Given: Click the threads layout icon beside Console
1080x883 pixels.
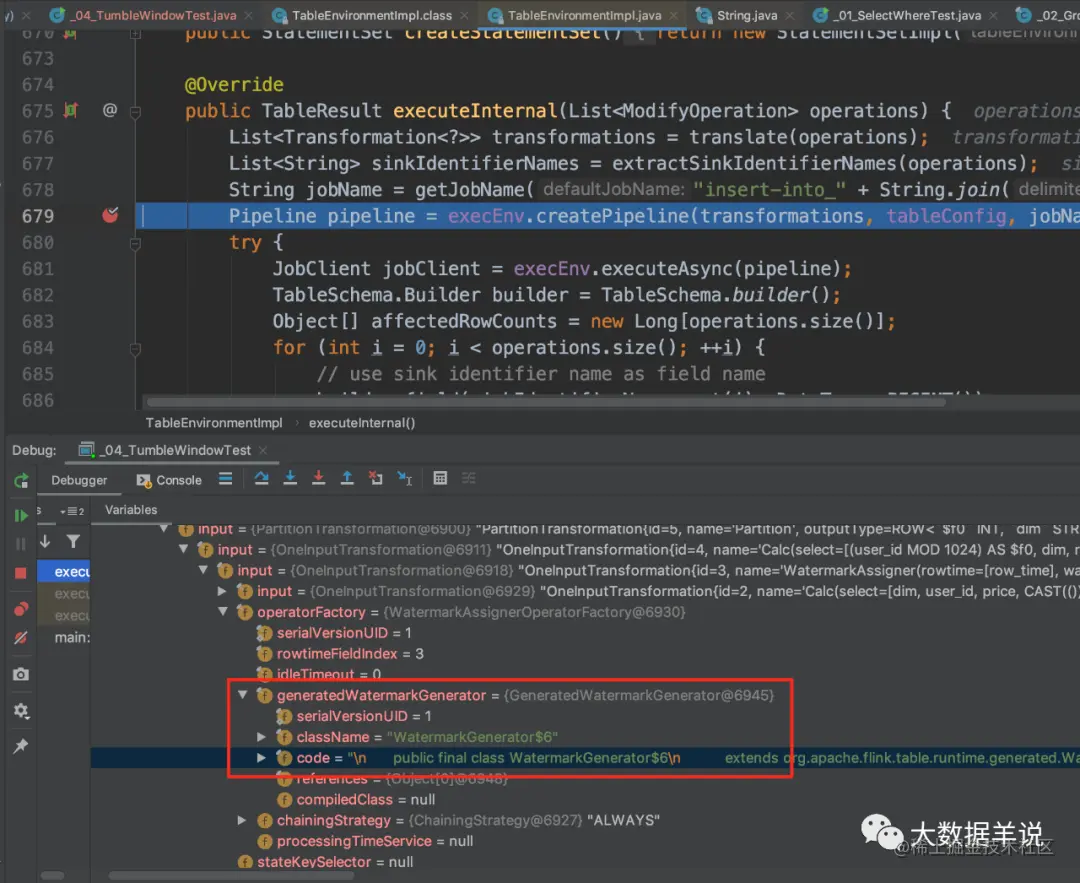Looking at the screenshot, I should point(225,479).
